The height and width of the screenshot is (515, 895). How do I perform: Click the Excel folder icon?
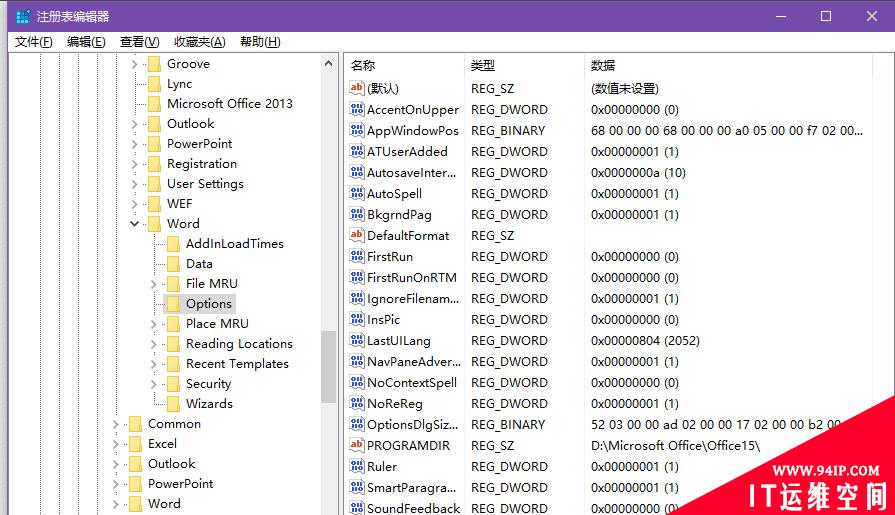click(x=135, y=444)
